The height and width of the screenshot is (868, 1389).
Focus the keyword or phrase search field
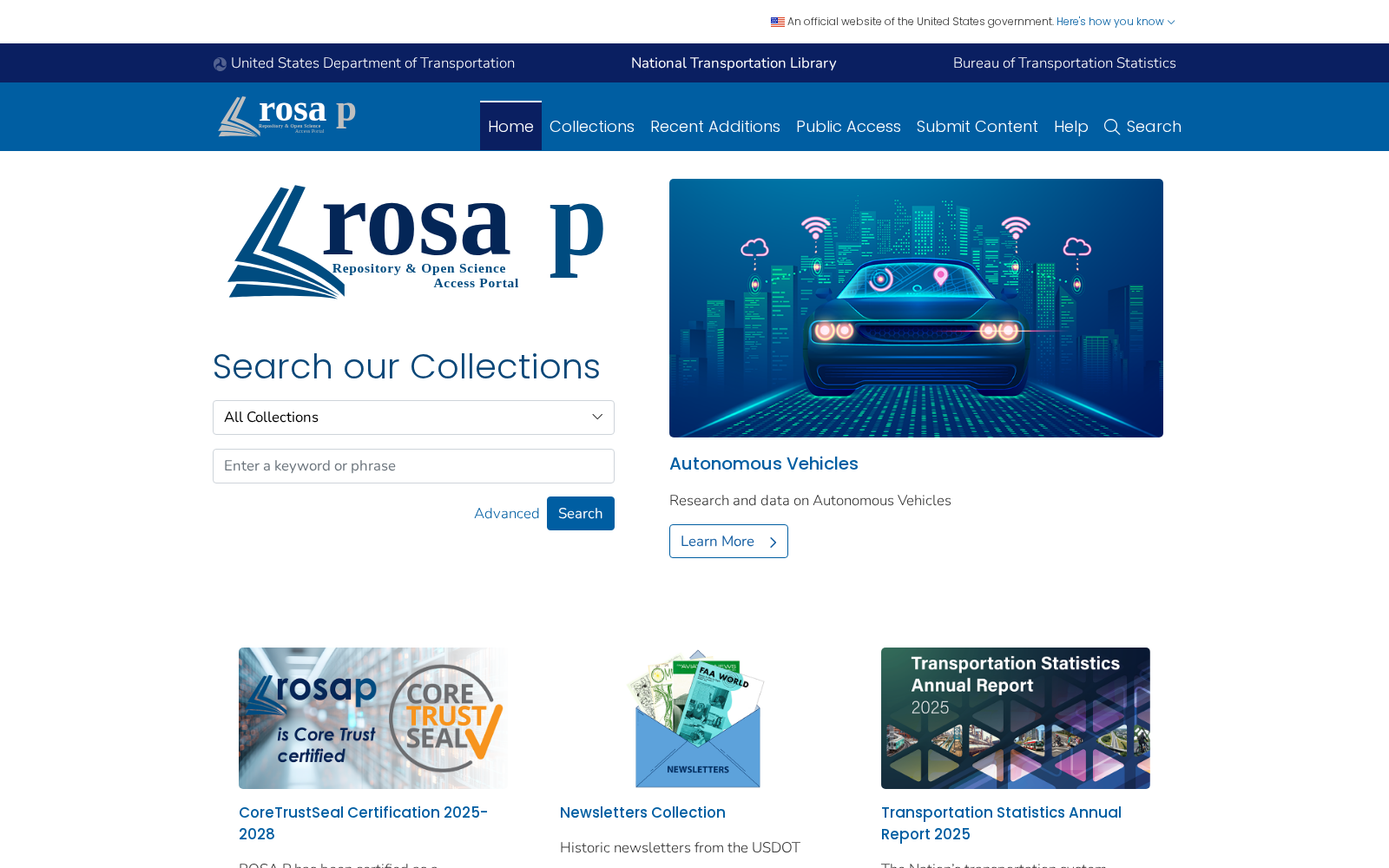[x=413, y=466]
